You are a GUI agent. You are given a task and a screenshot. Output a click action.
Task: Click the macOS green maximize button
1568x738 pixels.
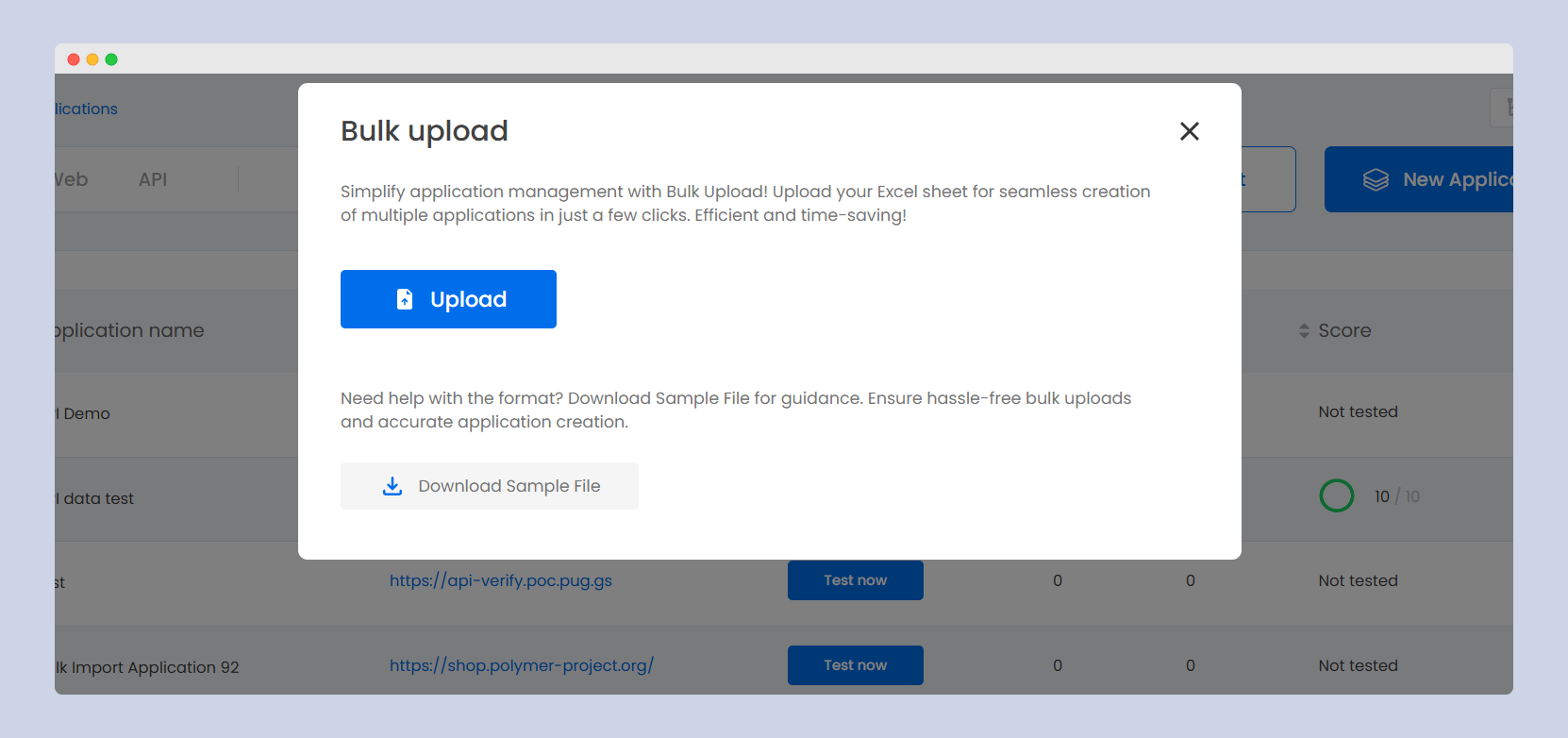pos(111,59)
